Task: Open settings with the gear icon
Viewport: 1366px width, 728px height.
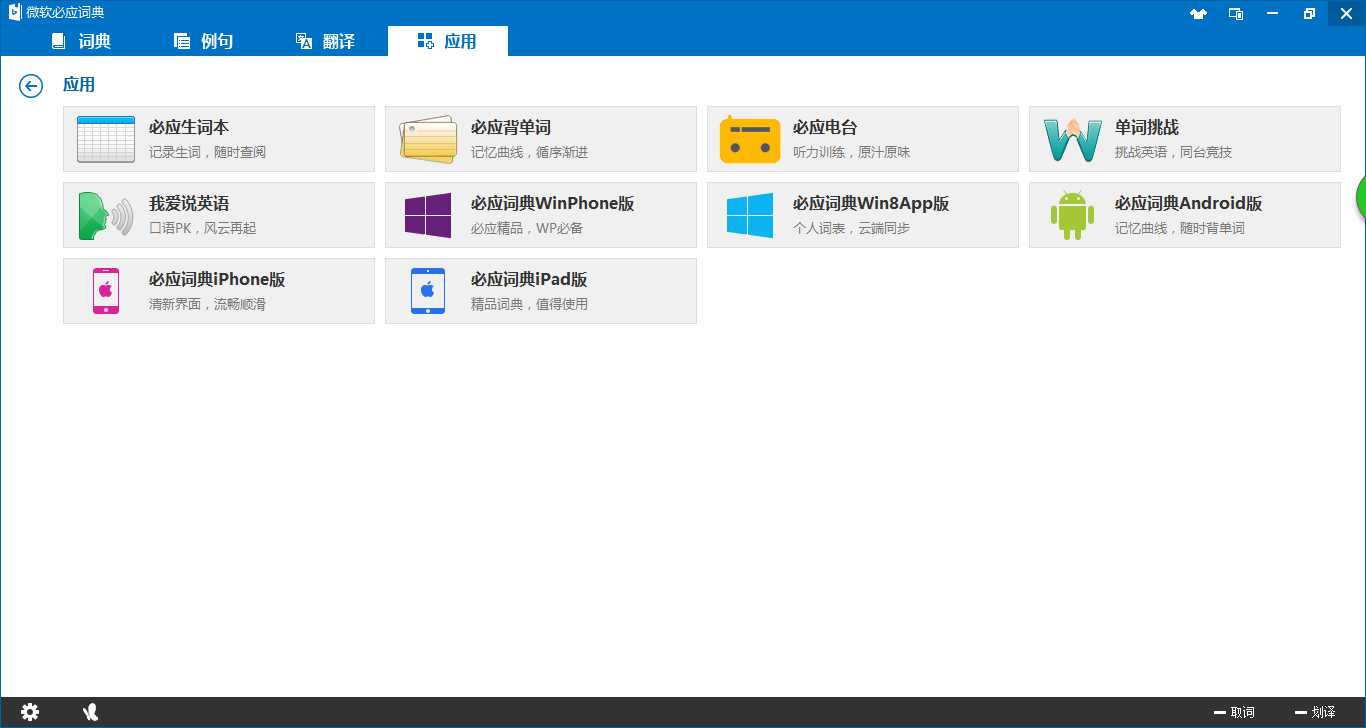Action: 30,712
